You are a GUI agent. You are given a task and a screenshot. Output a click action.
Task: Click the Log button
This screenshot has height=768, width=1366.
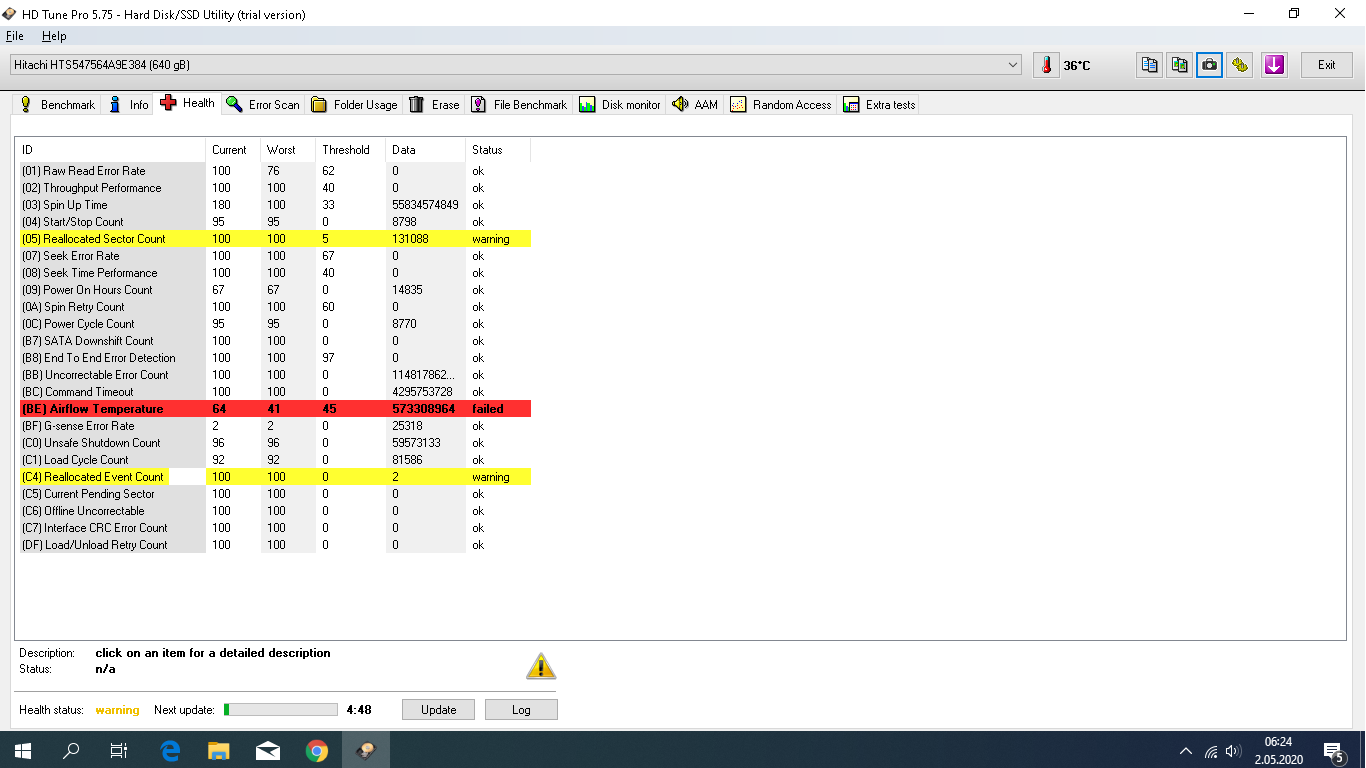[x=521, y=709]
